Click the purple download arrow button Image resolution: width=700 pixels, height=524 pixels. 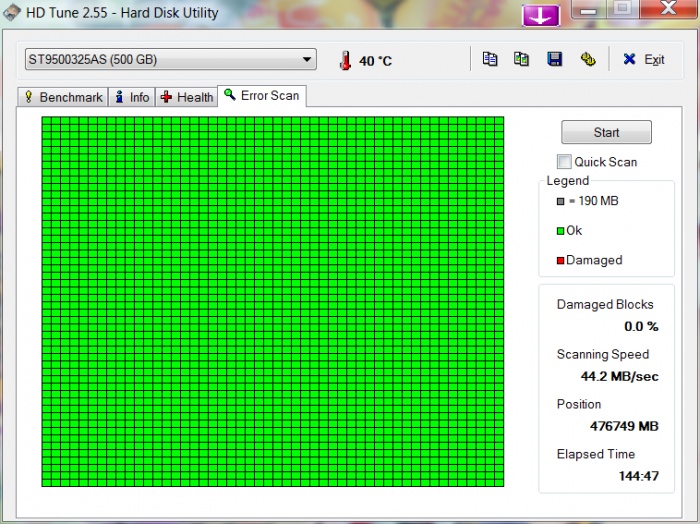pyautogui.click(x=541, y=15)
